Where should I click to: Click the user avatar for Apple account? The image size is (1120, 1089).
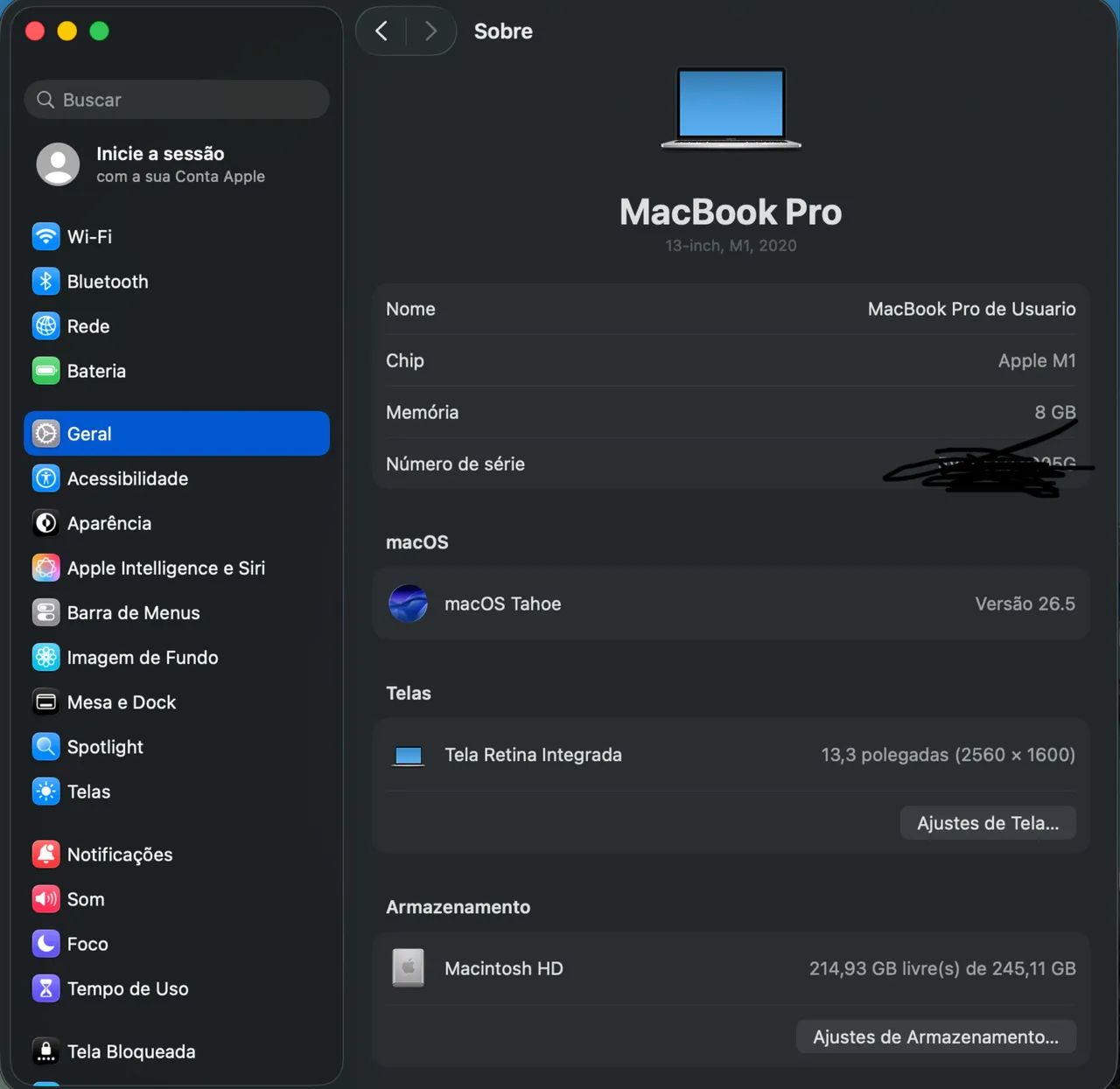click(x=58, y=164)
